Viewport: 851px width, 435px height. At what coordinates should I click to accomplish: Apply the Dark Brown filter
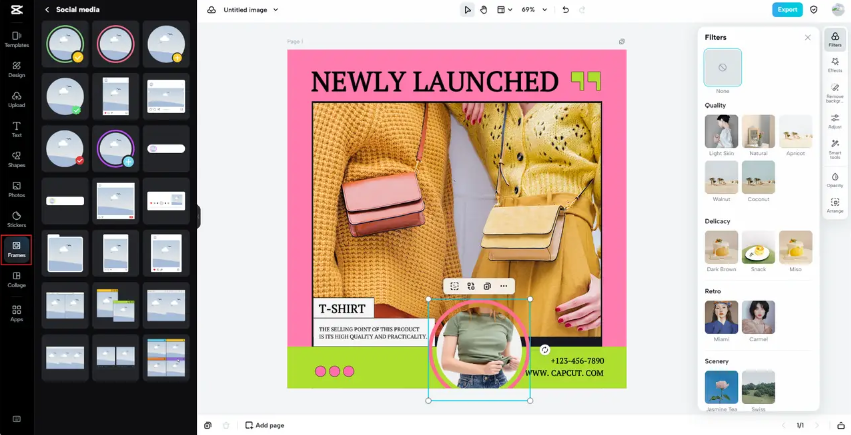(x=721, y=247)
